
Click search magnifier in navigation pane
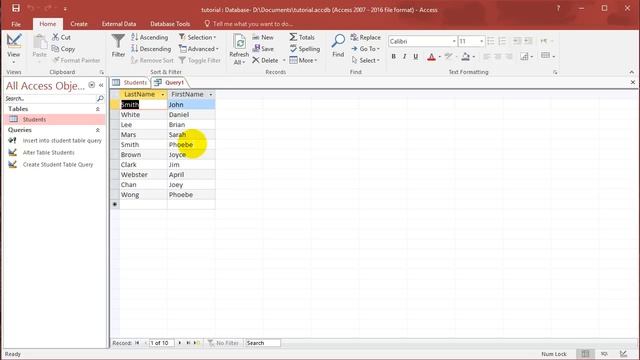tap(100, 98)
